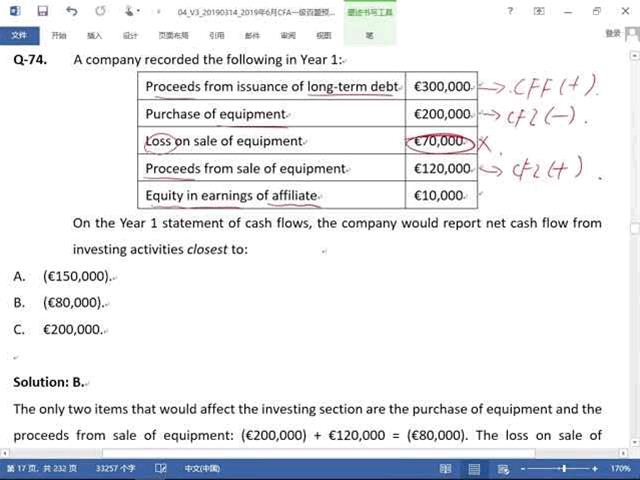Open the 文件 File tab
640x480 pixels.
click(20, 36)
